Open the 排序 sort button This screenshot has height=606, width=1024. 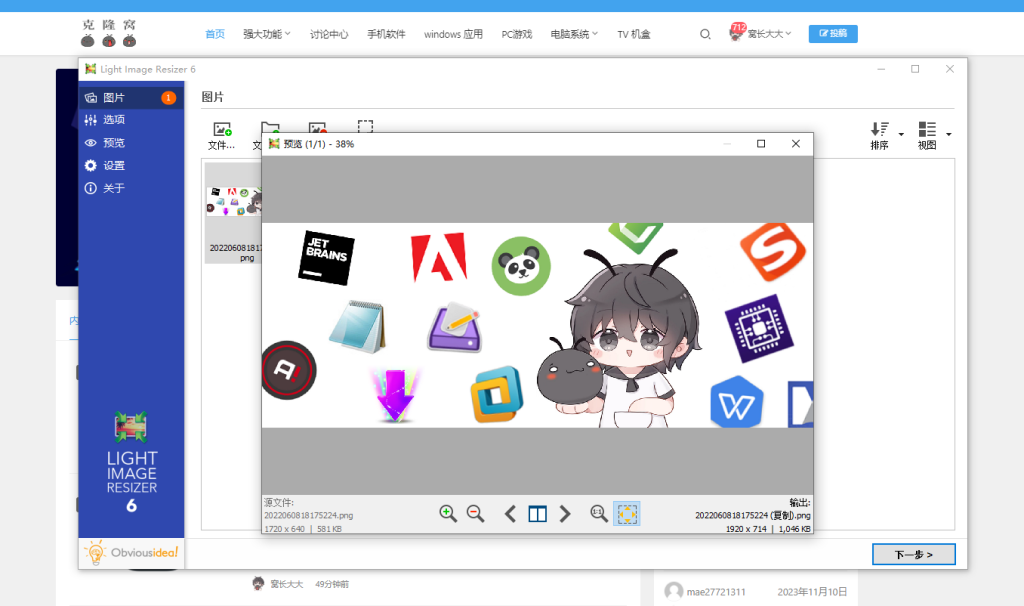point(880,136)
